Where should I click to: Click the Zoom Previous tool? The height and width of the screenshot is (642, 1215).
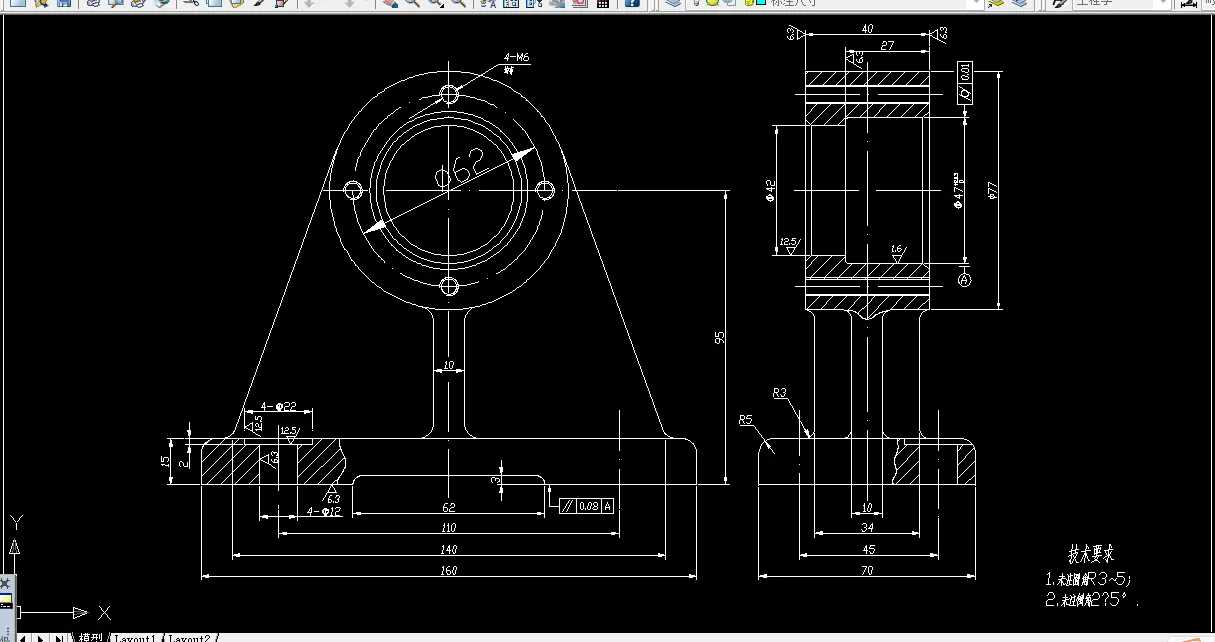[x=459, y=6]
